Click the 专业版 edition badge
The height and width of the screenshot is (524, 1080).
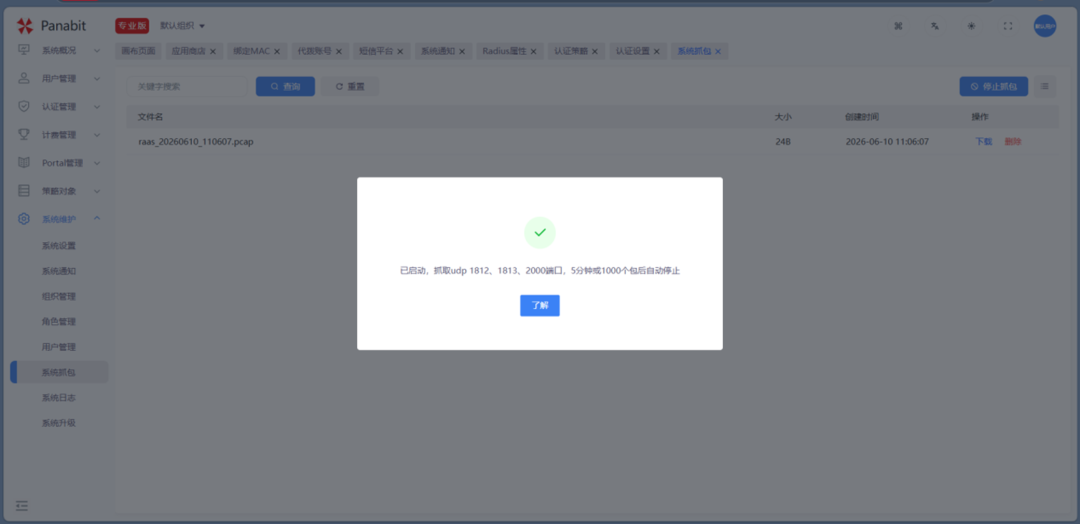click(x=132, y=26)
